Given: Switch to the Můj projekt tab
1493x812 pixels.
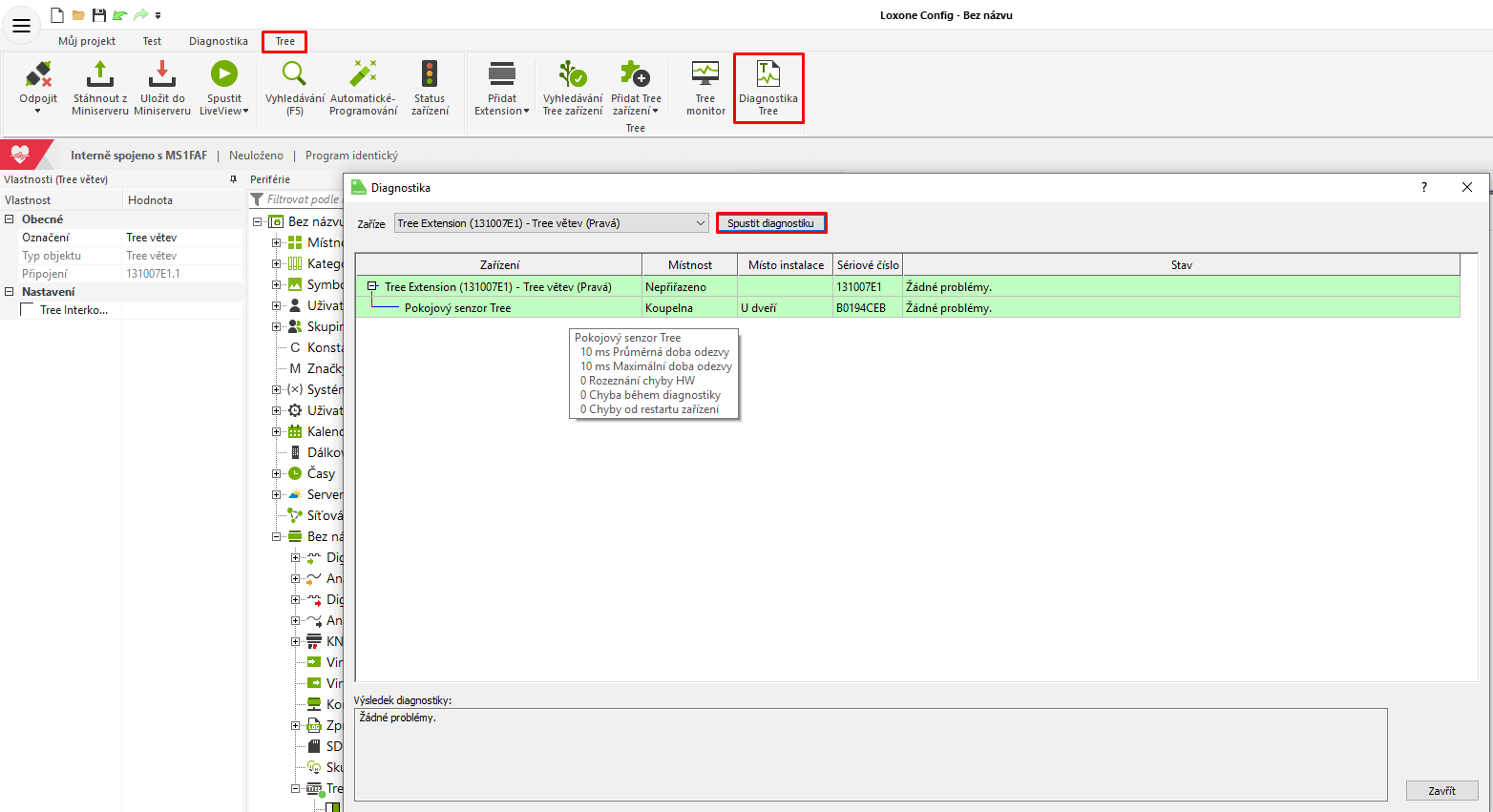Looking at the screenshot, I should [87, 41].
